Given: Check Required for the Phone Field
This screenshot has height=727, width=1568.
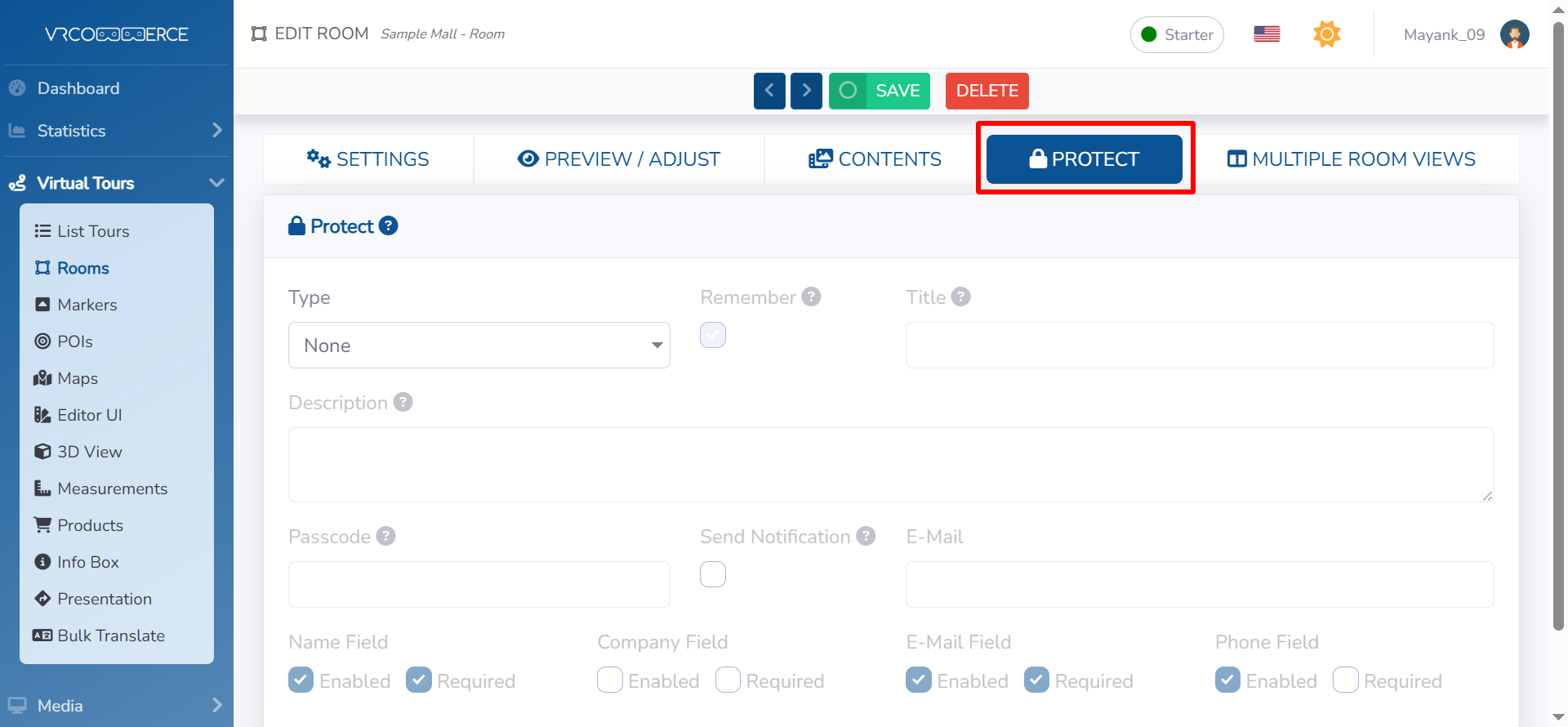Looking at the screenshot, I should click(x=1346, y=680).
